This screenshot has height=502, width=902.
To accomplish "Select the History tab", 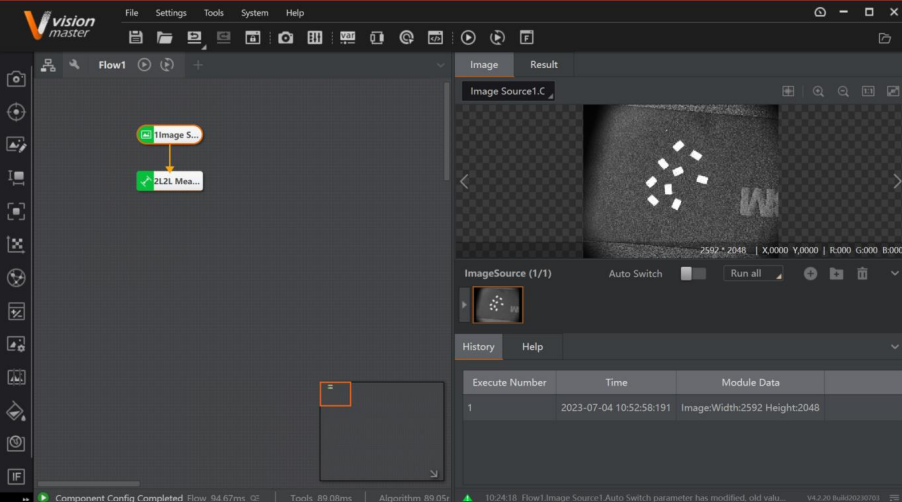I will (479, 347).
